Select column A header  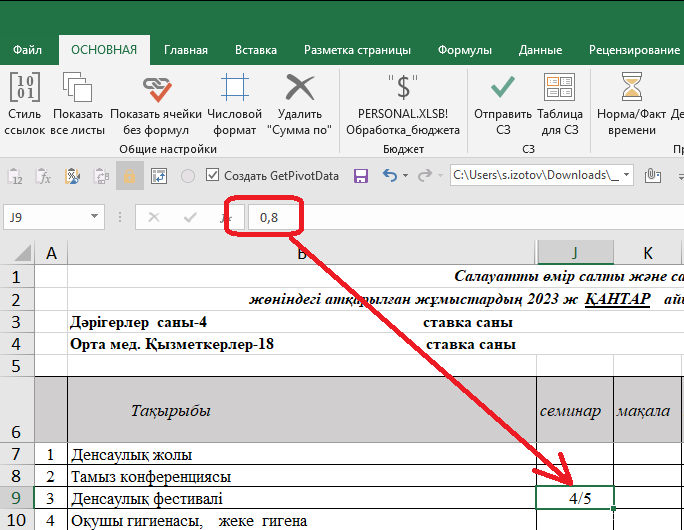[51, 253]
